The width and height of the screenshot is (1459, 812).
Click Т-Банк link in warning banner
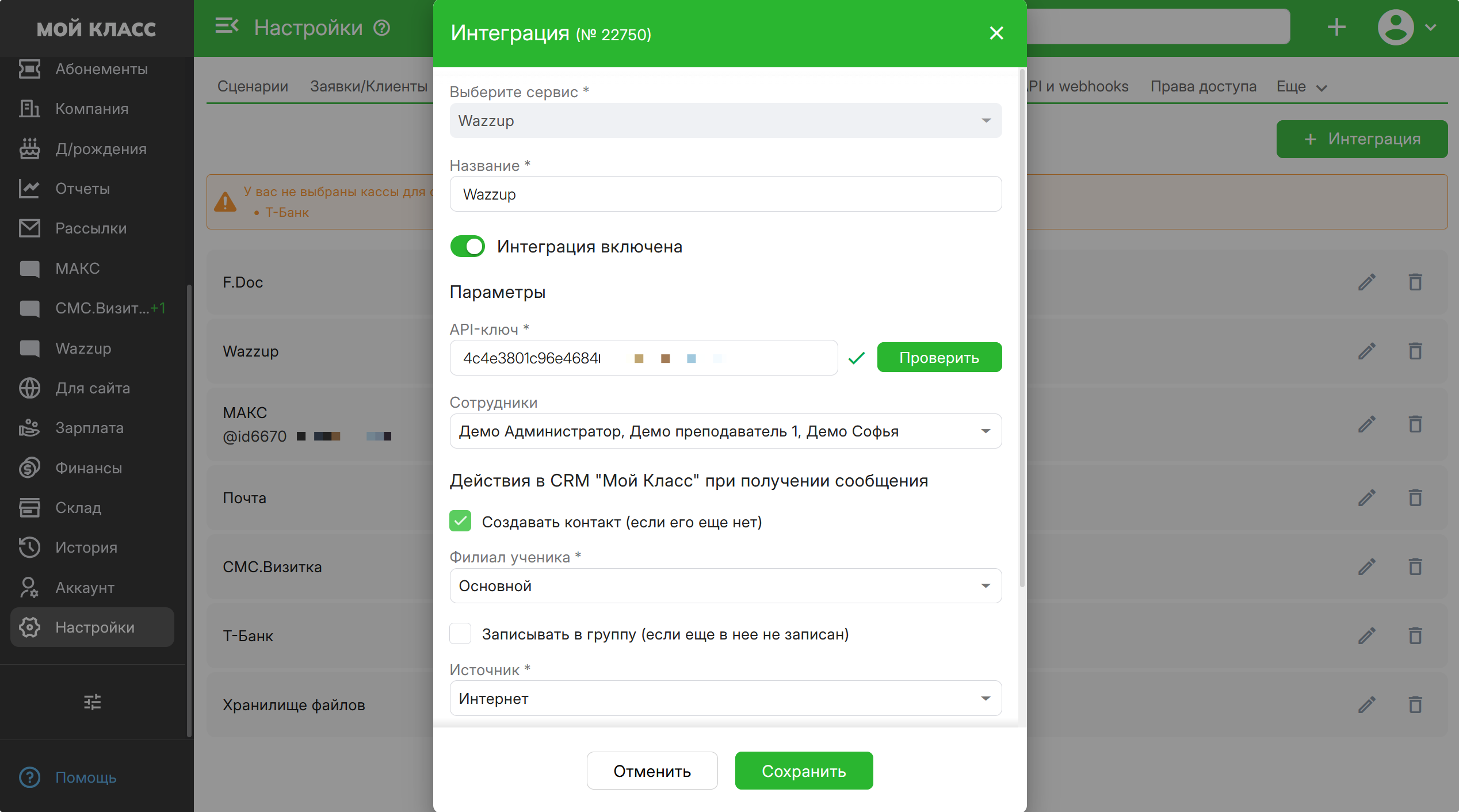[287, 212]
